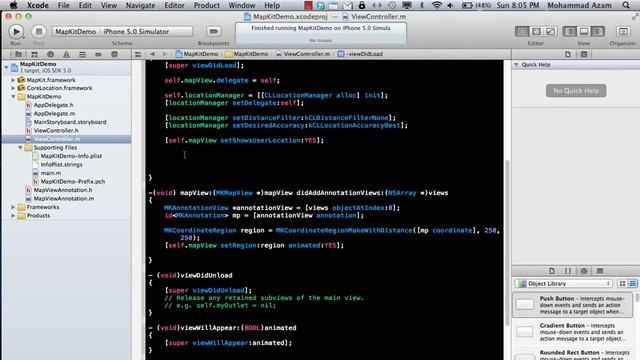Expand the Products group

click(x=13, y=216)
